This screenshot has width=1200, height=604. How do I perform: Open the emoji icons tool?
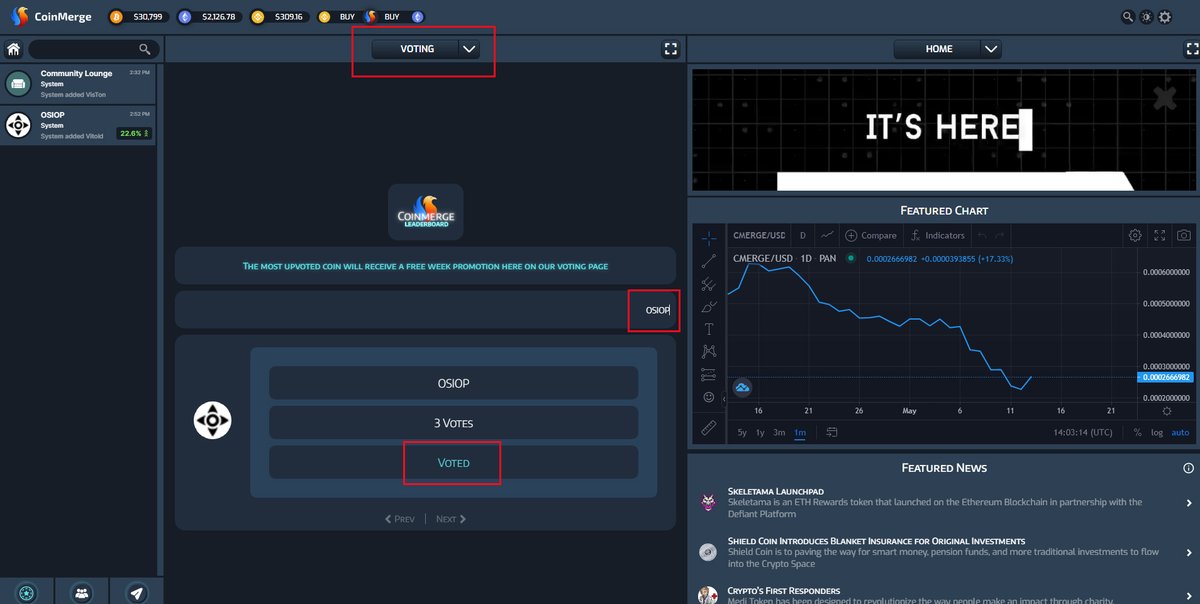(709, 397)
